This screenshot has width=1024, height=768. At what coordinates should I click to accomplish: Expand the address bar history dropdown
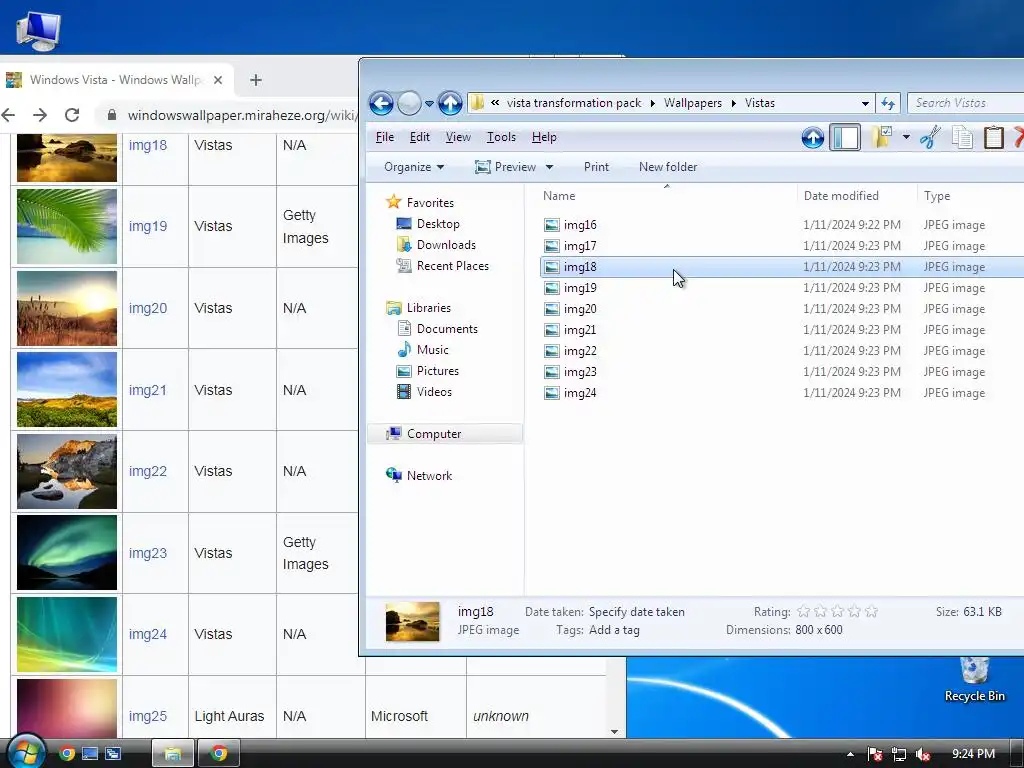coord(865,103)
